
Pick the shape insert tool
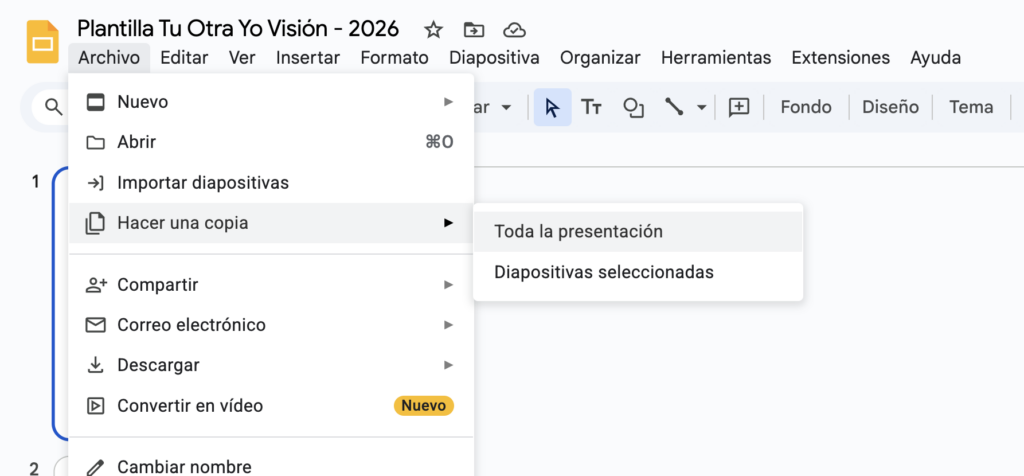point(633,107)
